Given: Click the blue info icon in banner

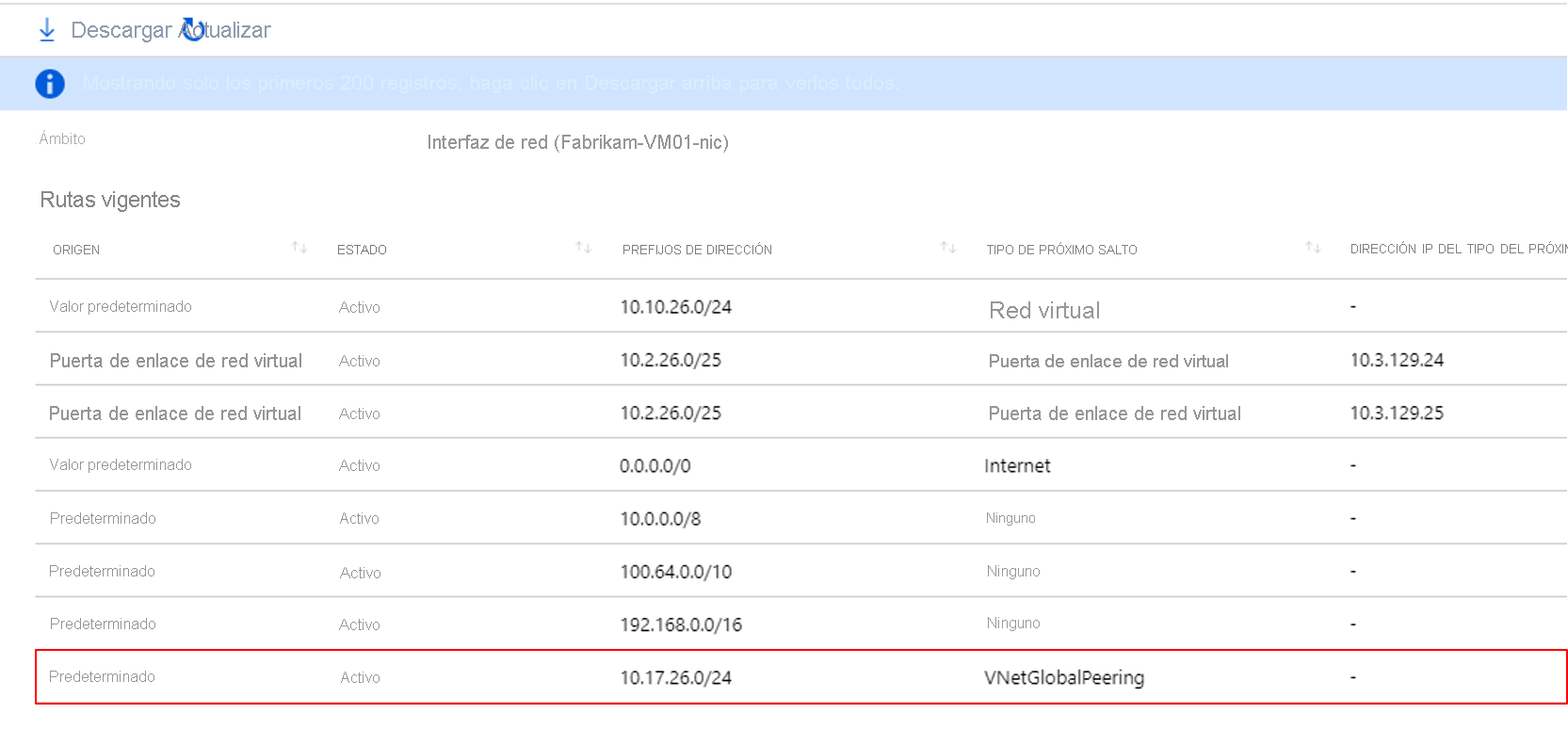Looking at the screenshot, I should [50, 84].
